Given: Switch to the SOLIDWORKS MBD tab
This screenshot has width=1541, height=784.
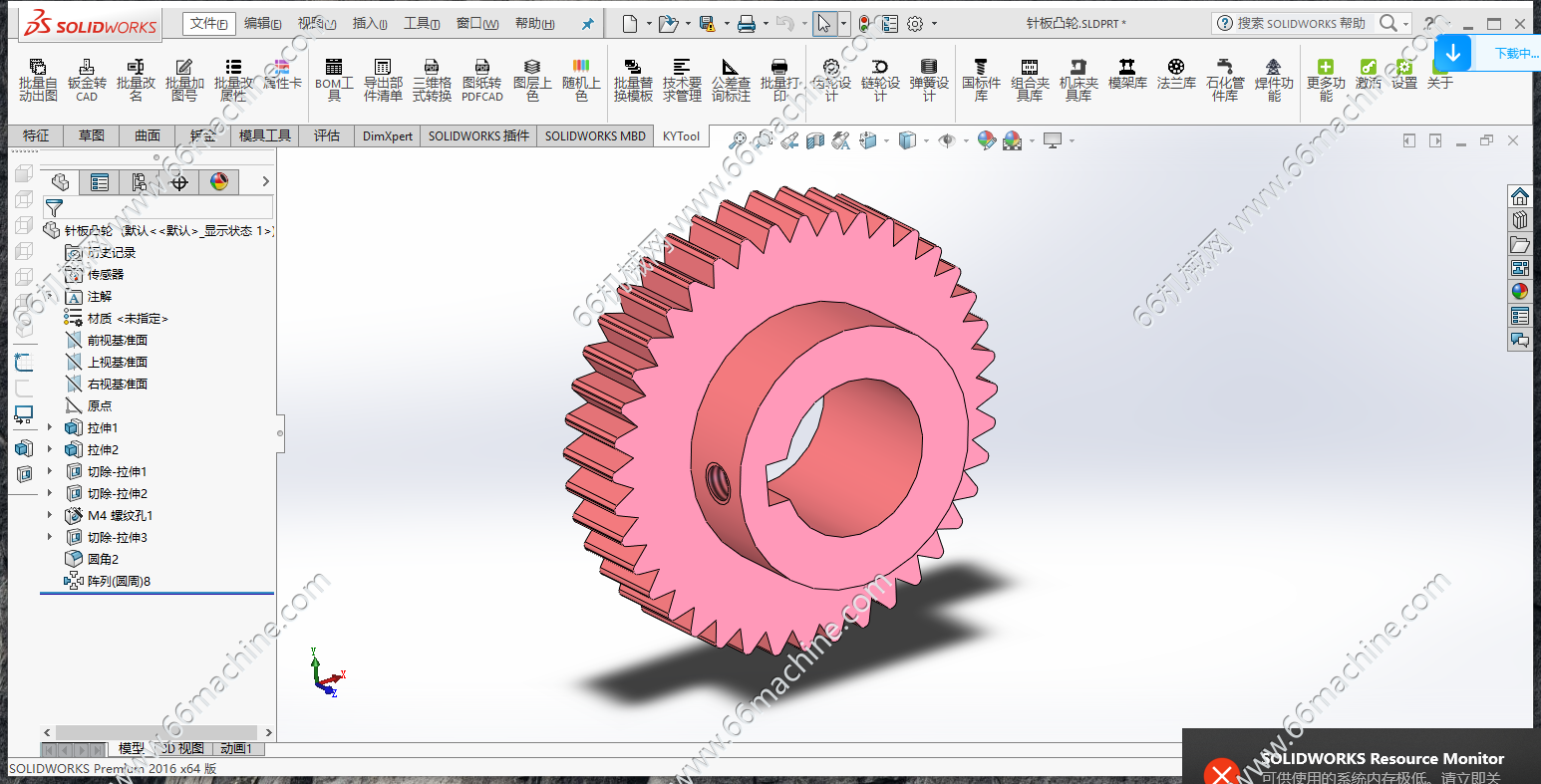Looking at the screenshot, I should [595, 135].
